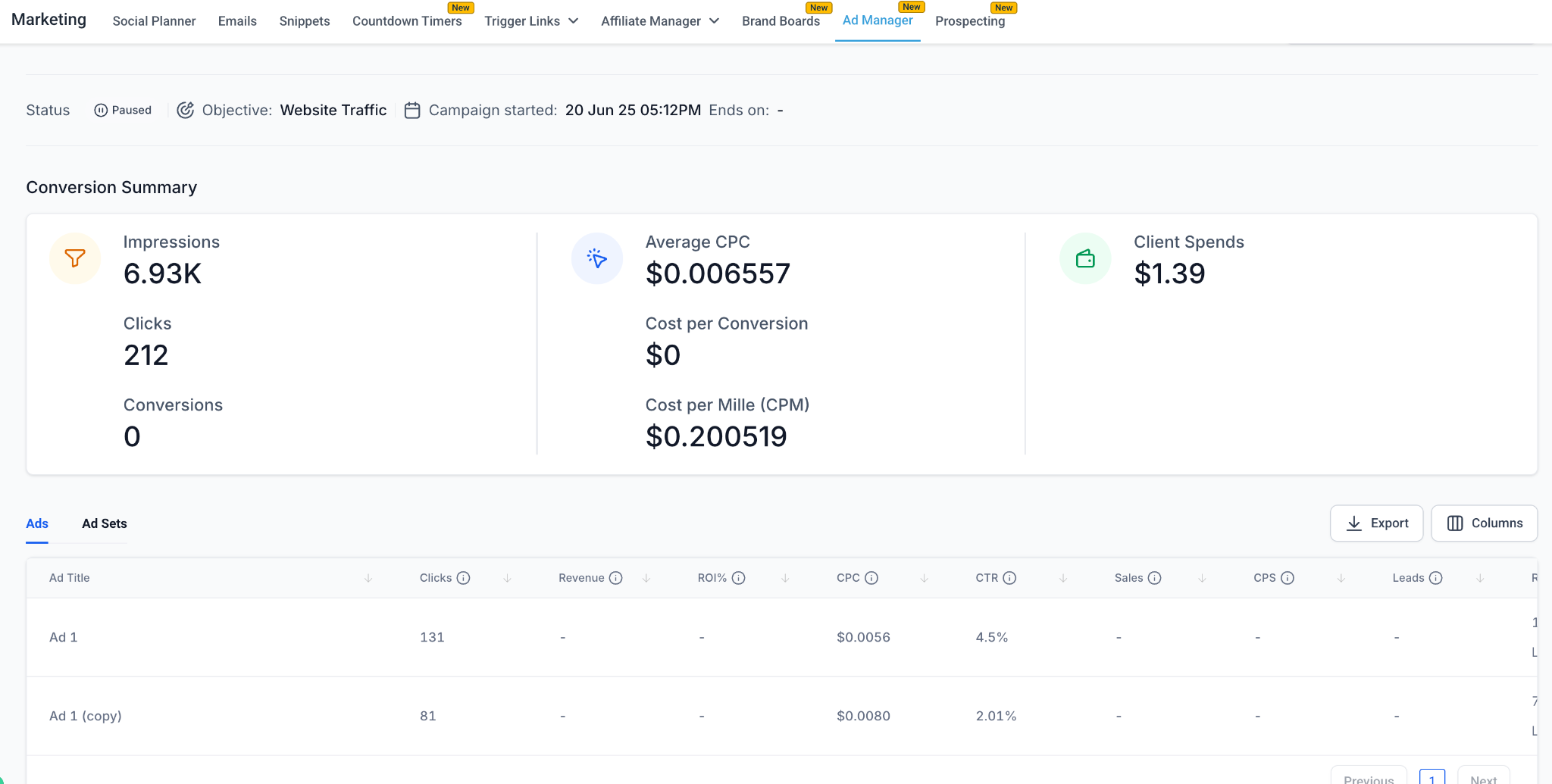Click the 131 clicks value
Screen dimensions: 1552x784
[432, 637]
